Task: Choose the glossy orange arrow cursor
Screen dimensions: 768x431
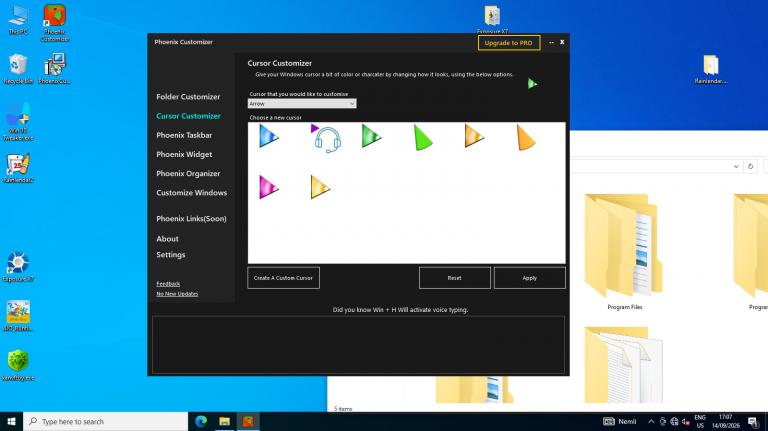Action: pos(474,136)
